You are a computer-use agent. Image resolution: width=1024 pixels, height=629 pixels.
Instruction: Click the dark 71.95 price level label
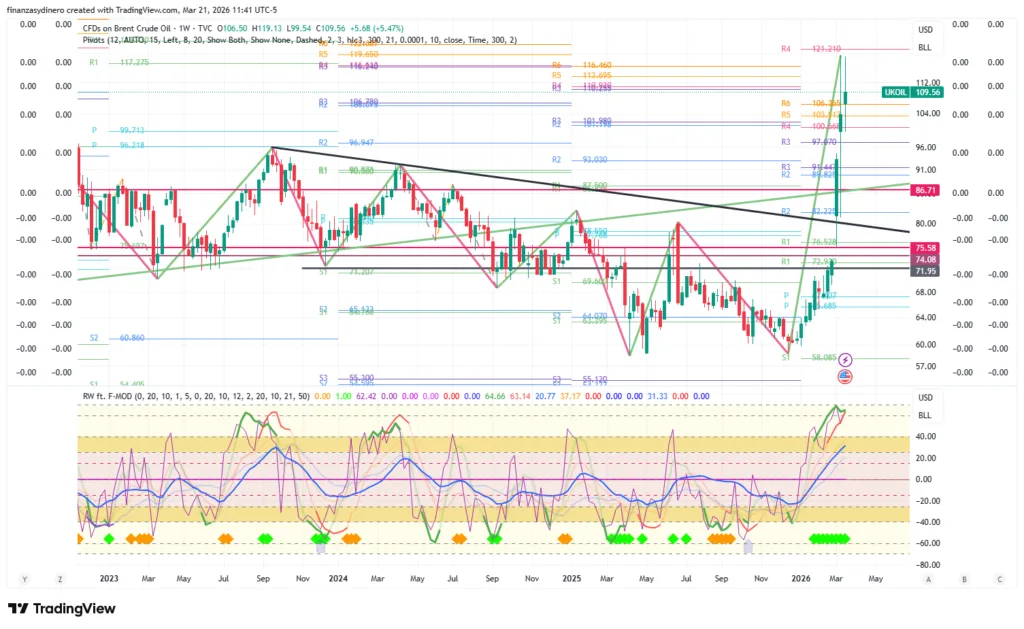point(924,271)
